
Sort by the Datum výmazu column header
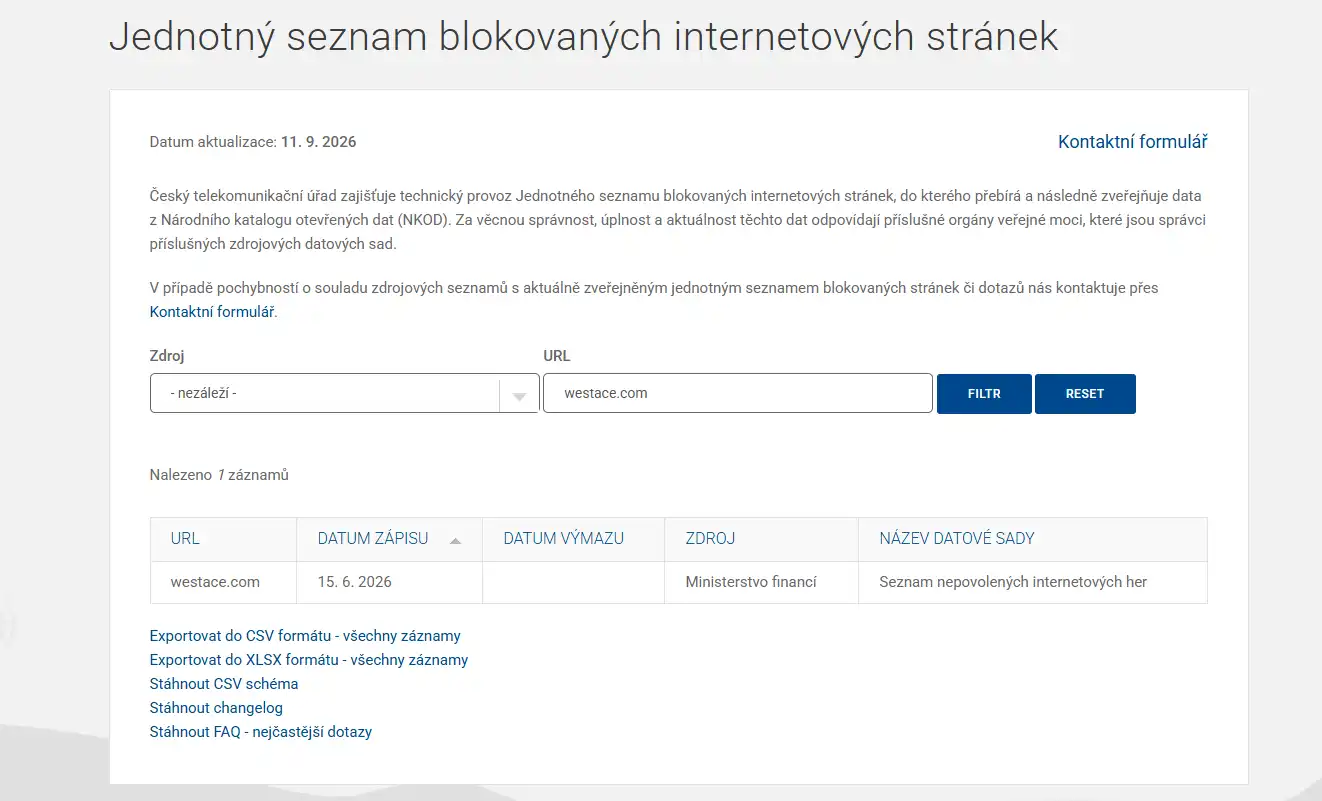(564, 538)
